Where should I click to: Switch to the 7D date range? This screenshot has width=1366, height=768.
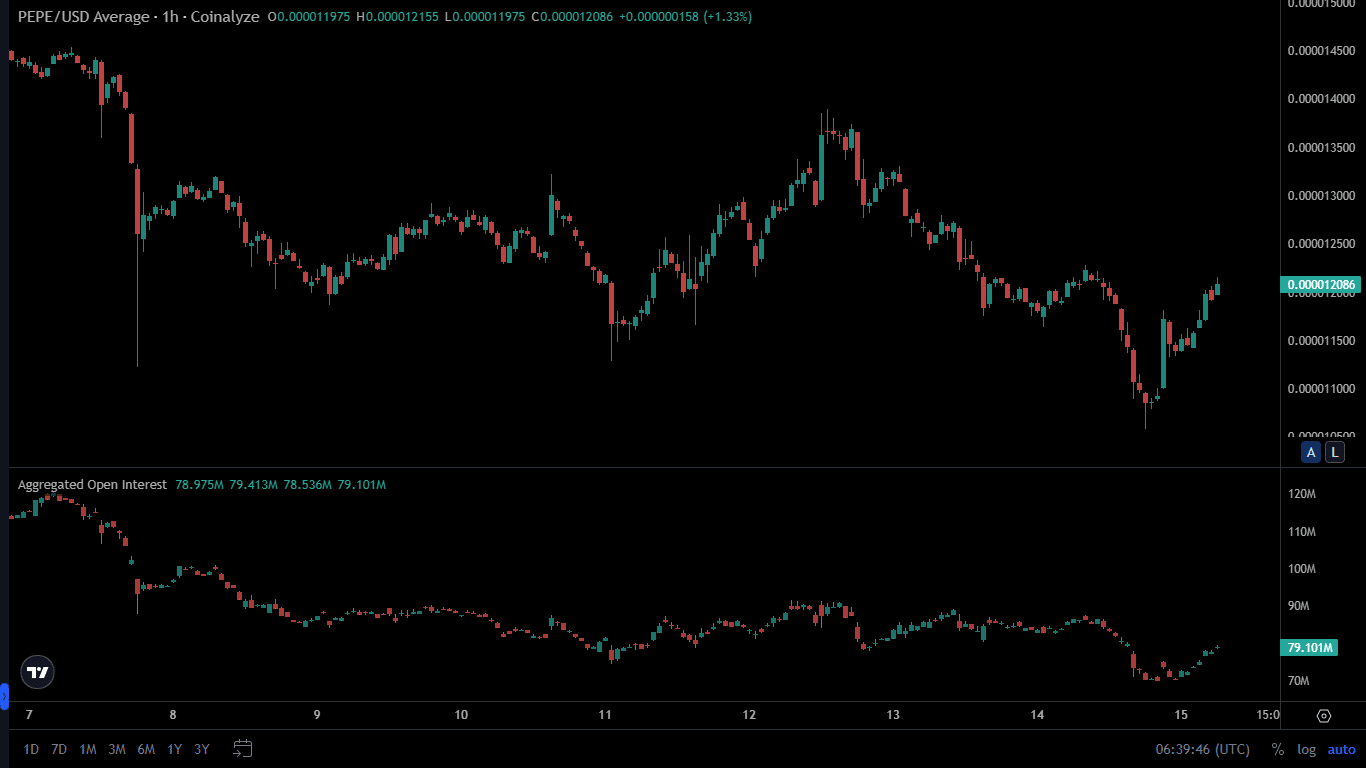point(57,748)
